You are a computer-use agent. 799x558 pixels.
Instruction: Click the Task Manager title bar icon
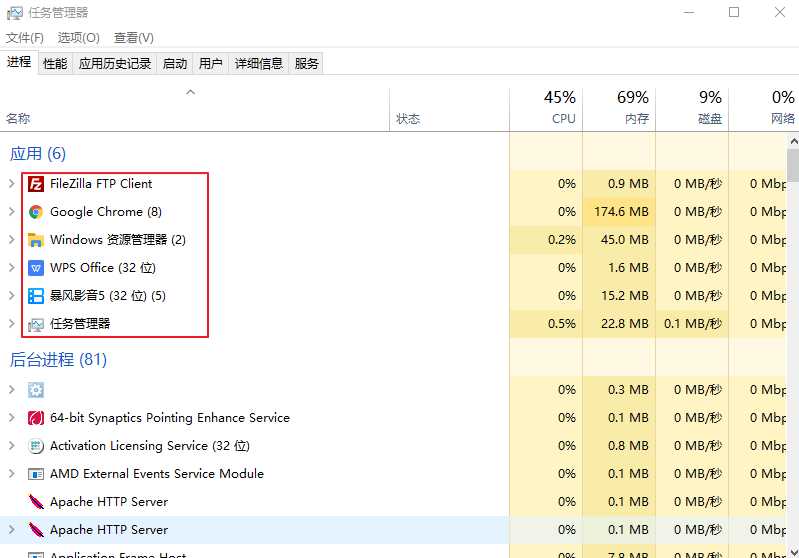coord(15,13)
